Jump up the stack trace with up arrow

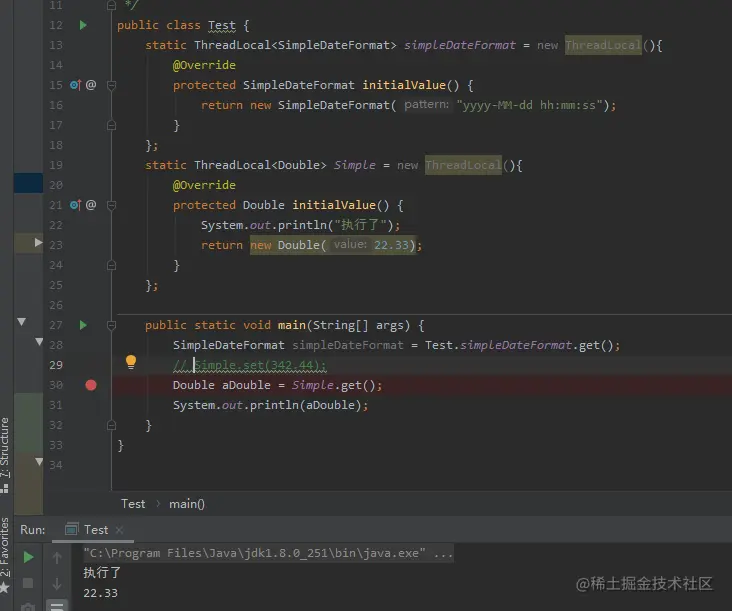tap(57, 557)
